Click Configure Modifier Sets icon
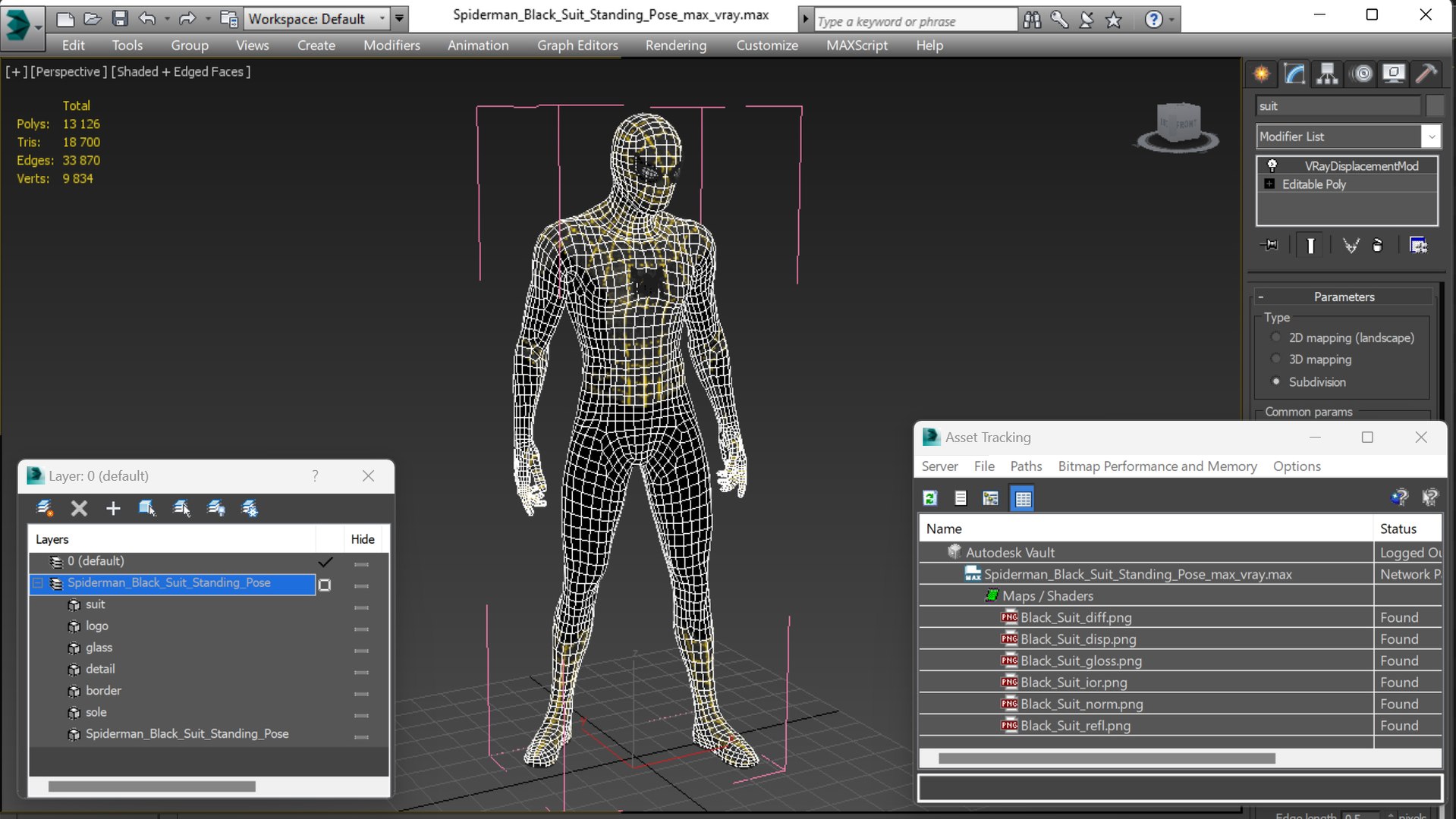1456x819 pixels. (x=1418, y=245)
